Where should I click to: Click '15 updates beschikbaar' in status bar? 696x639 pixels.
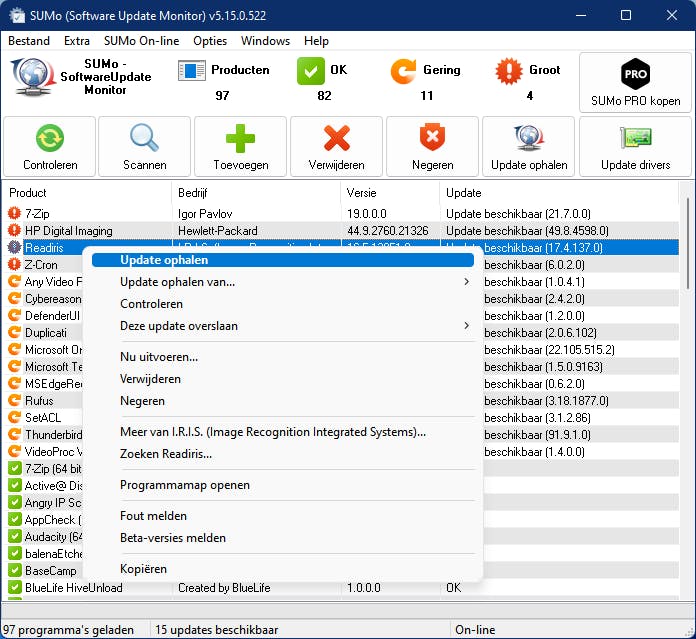(x=217, y=630)
